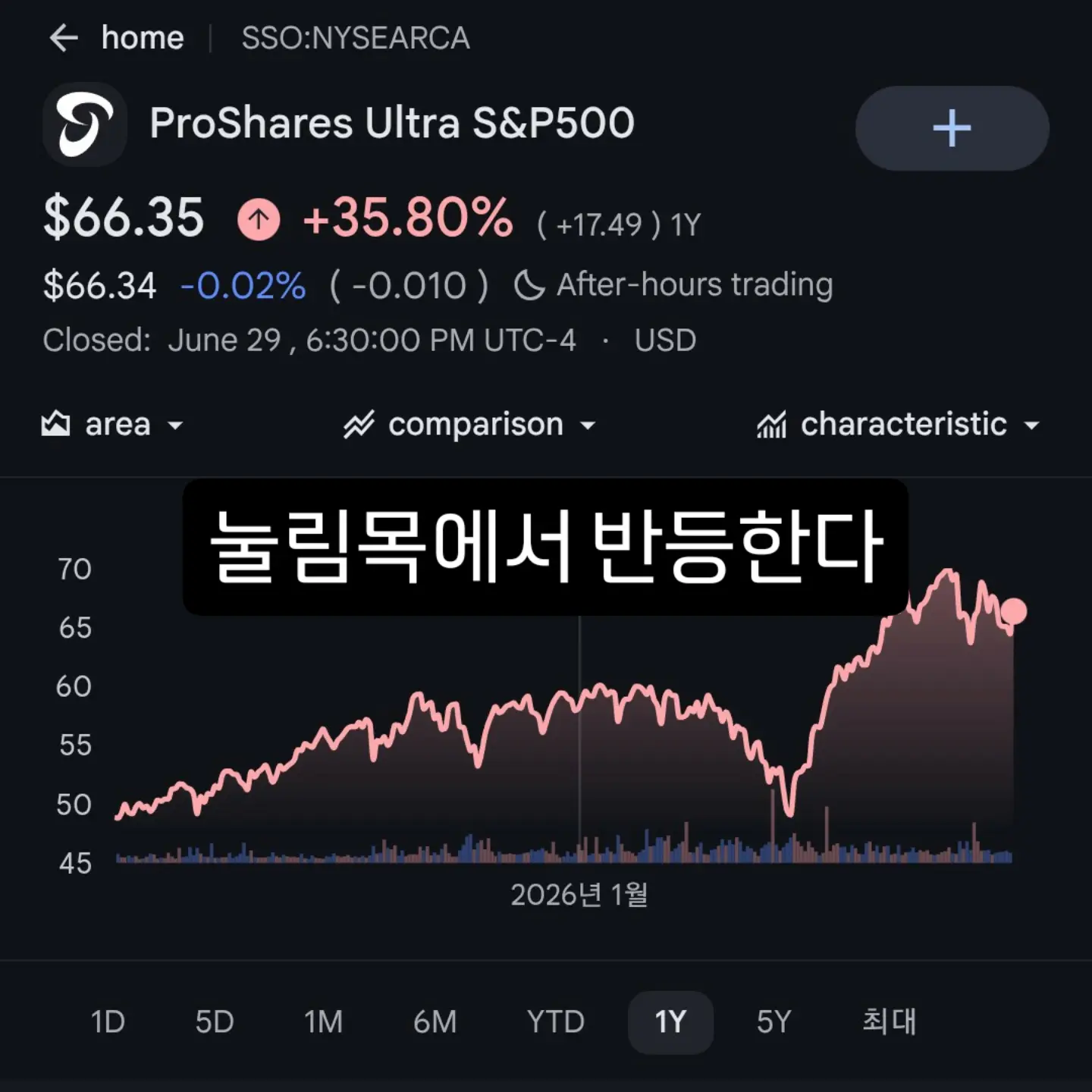Expand the characteristic dropdown arrow
Viewport: 1092px width, 1092px height.
pos(1031,425)
